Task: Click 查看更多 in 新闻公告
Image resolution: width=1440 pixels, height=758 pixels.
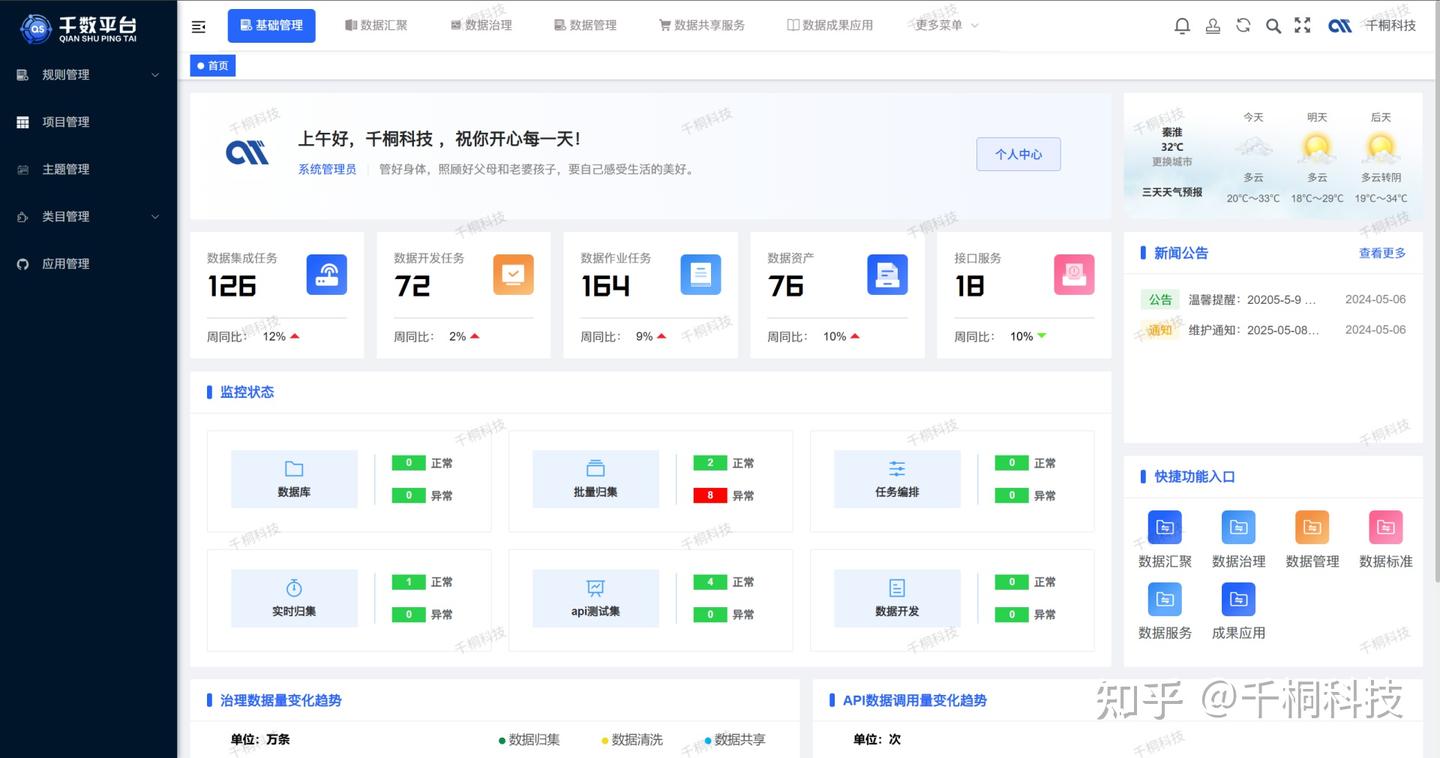Action: (x=1382, y=253)
